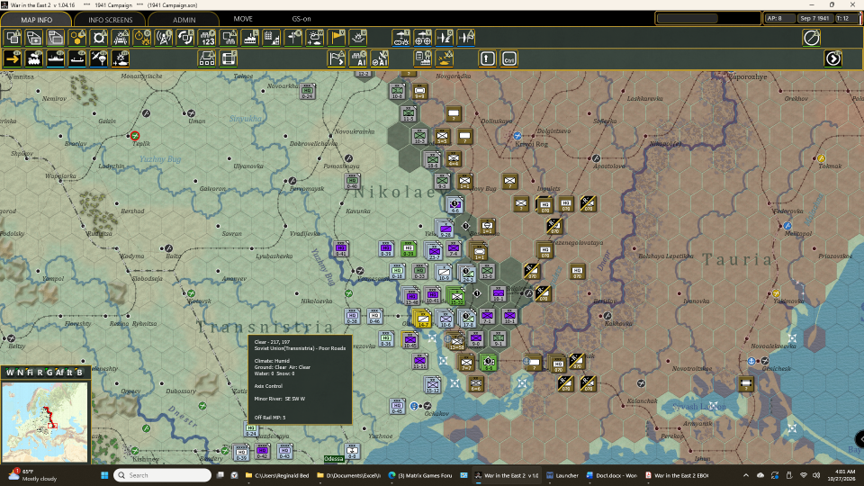Select the paratrooper air transport mode

(99, 58)
